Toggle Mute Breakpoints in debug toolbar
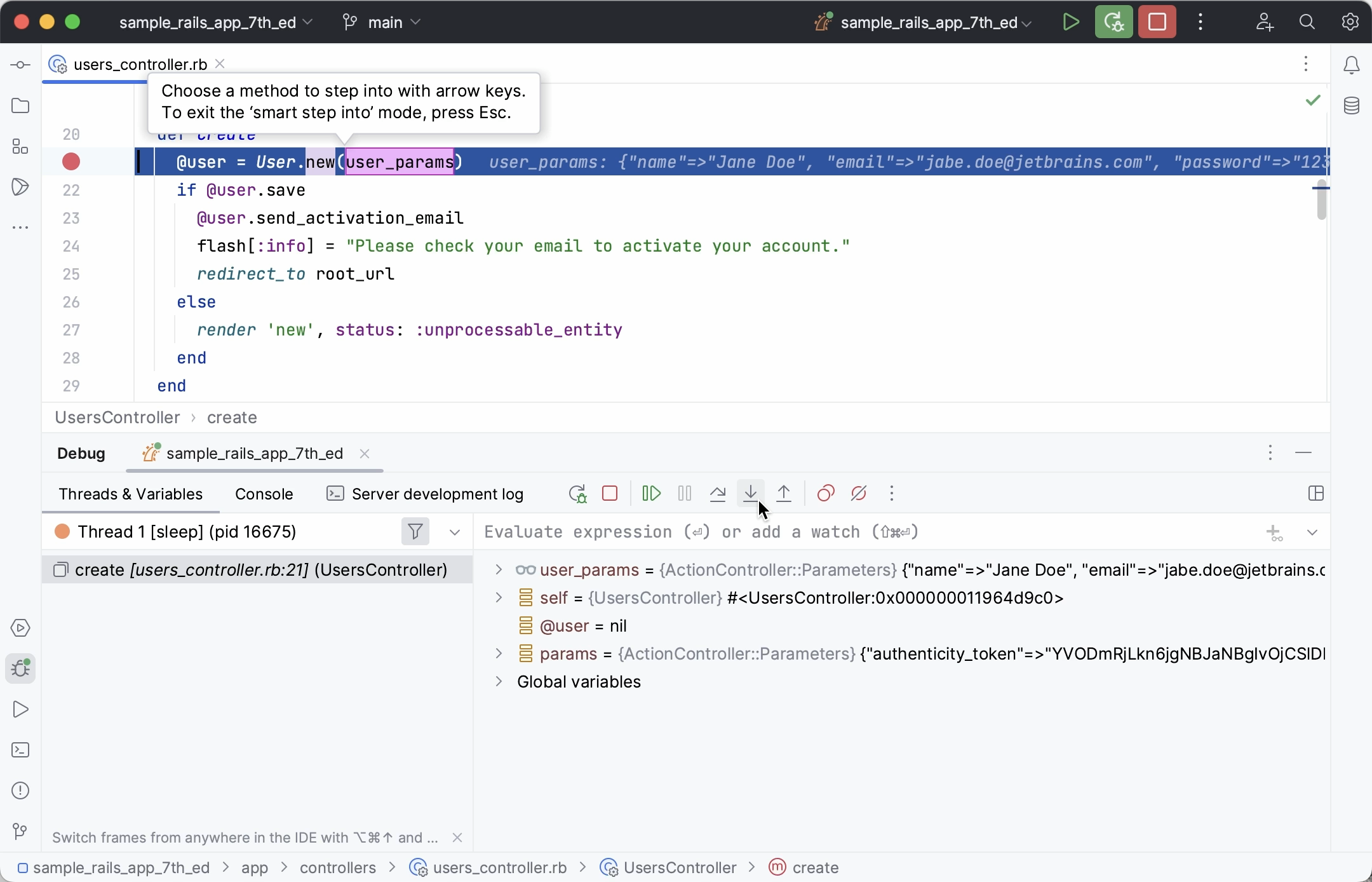This screenshot has height=882, width=1372. coord(859,494)
